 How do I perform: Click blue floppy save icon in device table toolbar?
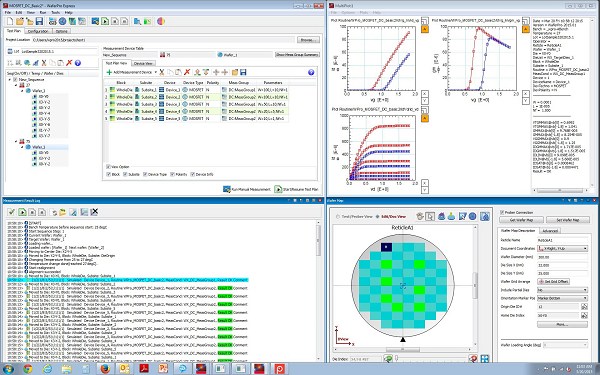[x=243, y=72]
